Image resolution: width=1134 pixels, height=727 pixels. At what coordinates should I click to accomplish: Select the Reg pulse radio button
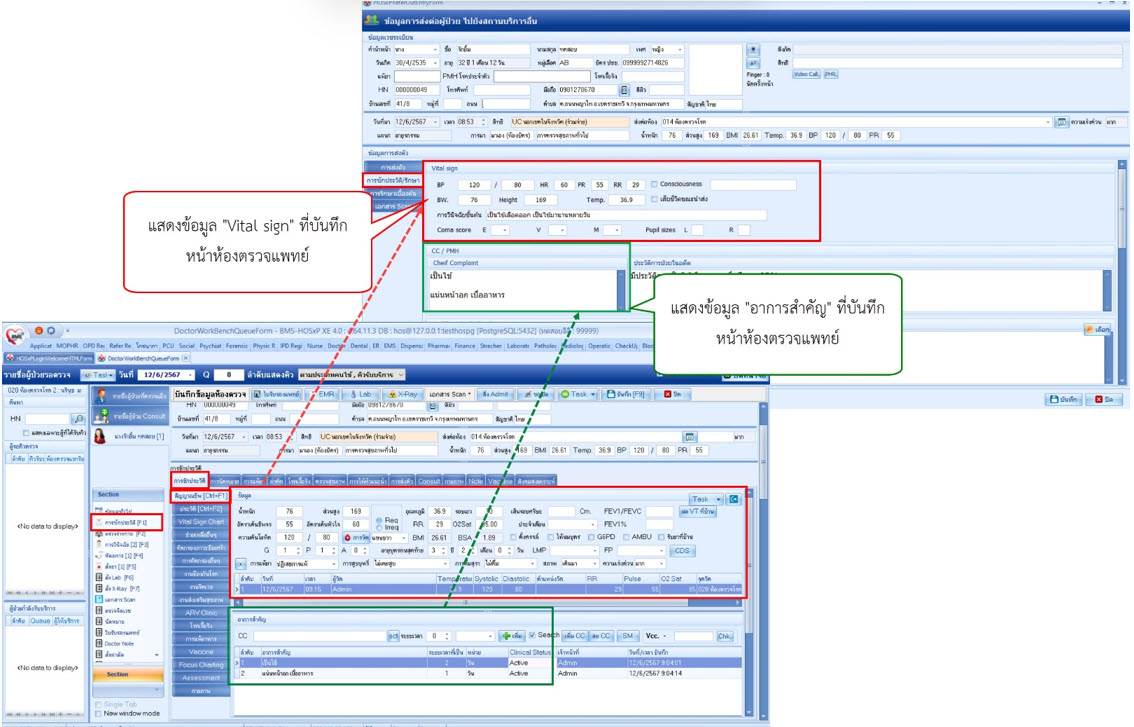click(380, 520)
